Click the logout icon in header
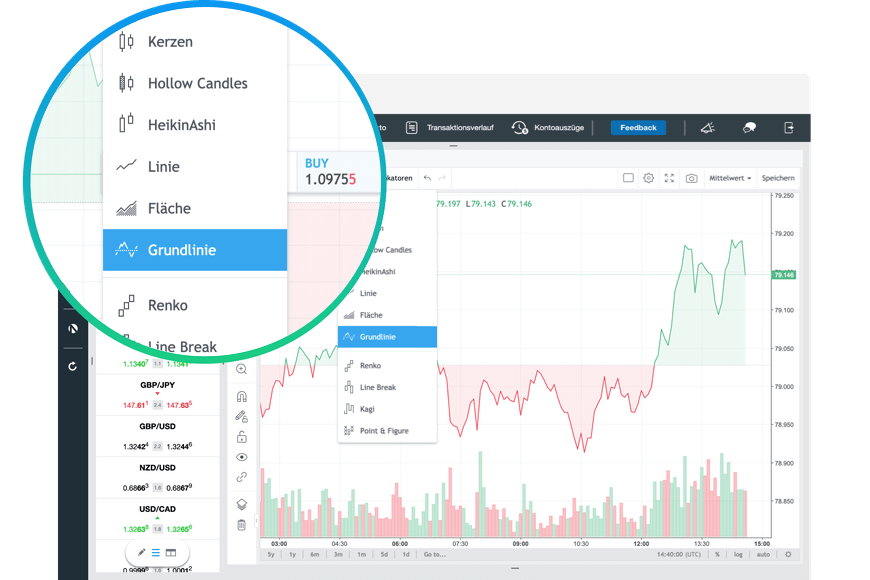 click(789, 127)
